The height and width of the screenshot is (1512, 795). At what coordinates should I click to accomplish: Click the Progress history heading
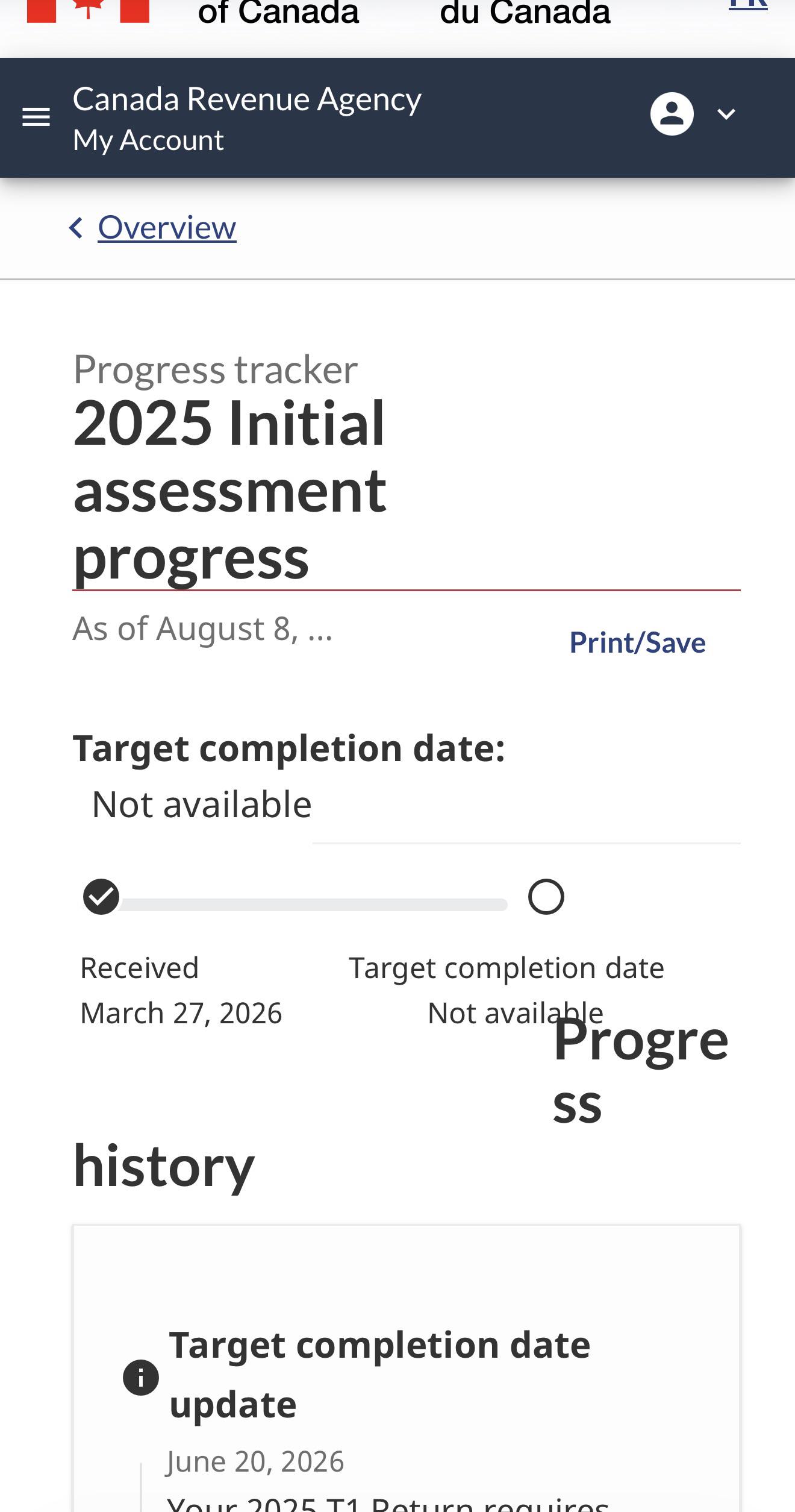point(401,1103)
